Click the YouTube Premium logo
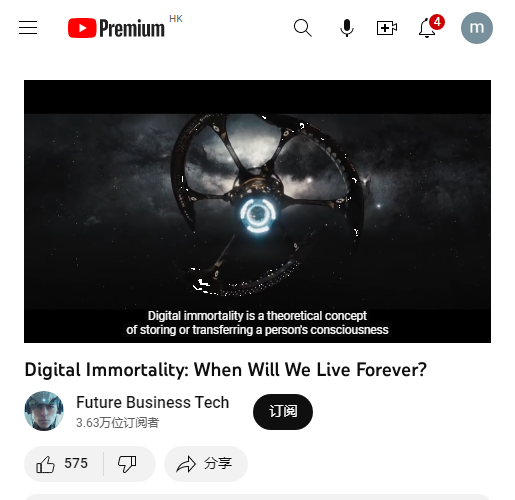Screen dimensions: 515x500 [116, 28]
